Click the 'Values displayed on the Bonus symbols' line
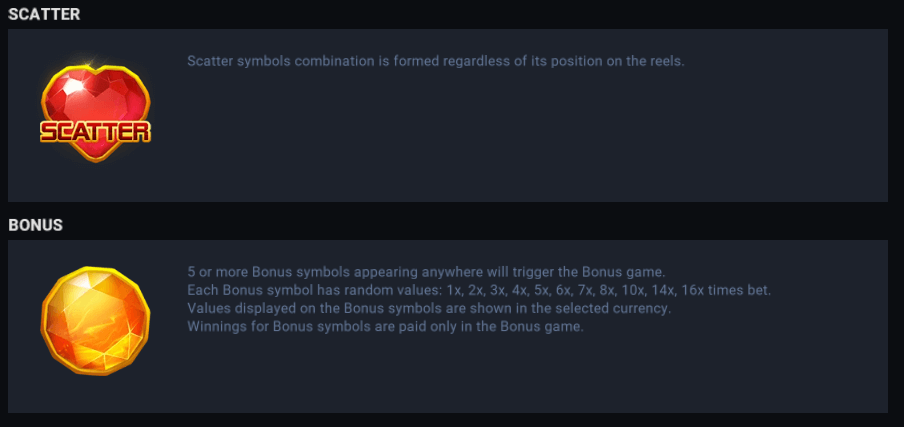The height and width of the screenshot is (427, 904). click(428, 308)
